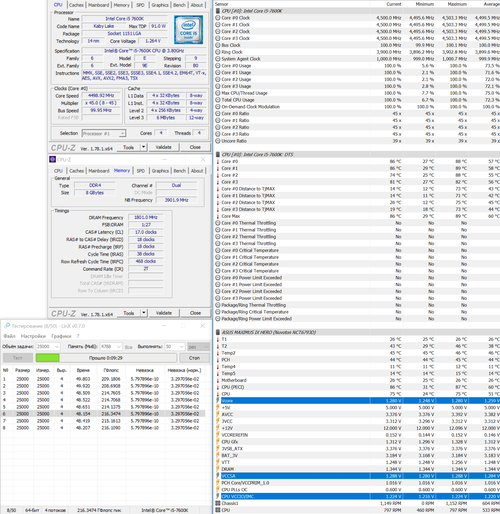Click the icon beside Uncore Ratio row

coord(218,141)
